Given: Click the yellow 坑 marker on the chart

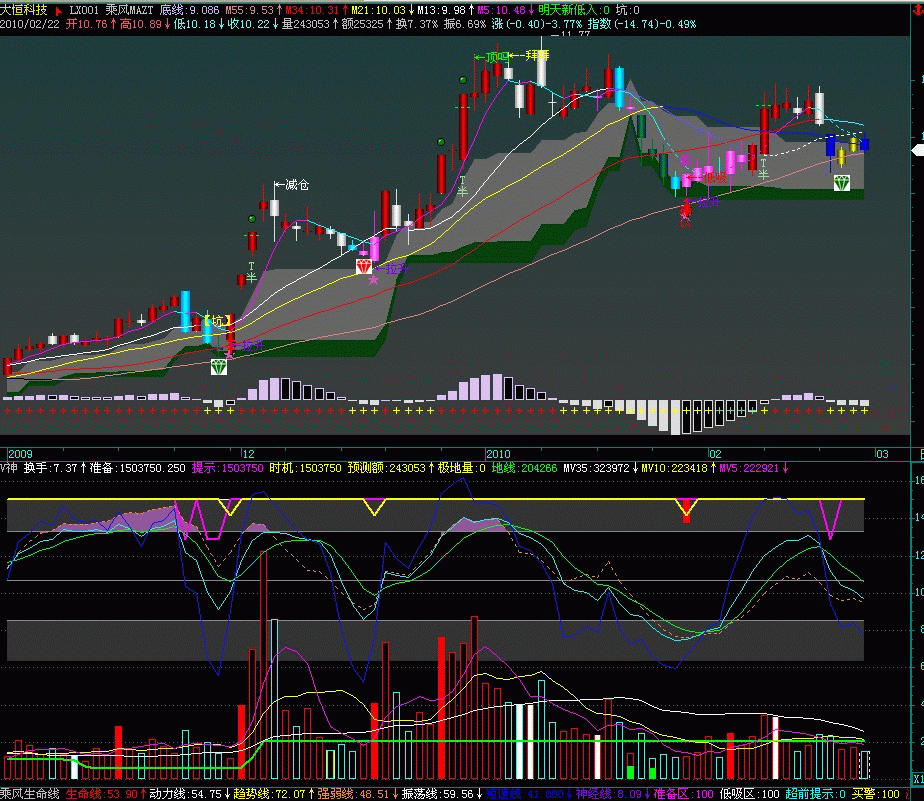Looking at the screenshot, I should click(216, 321).
